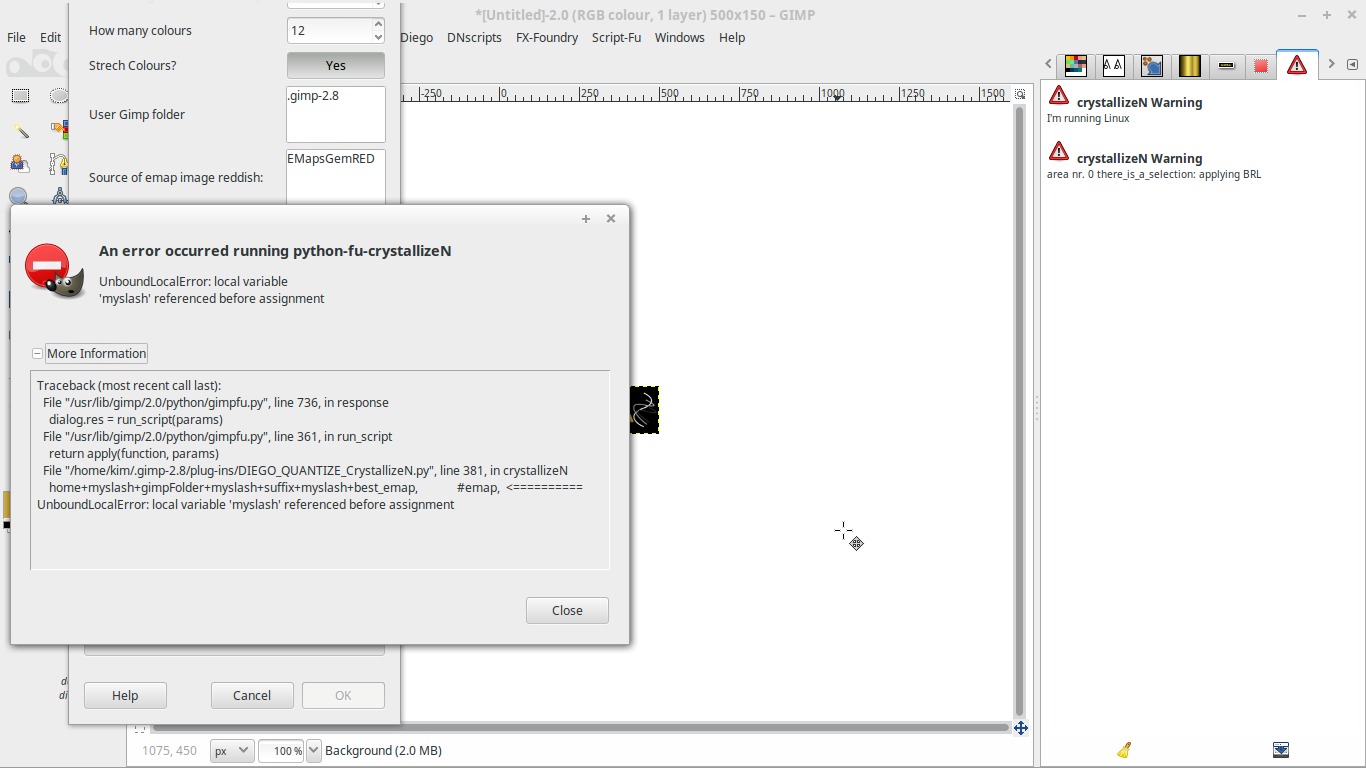The height and width of the screenshot is (768, 1366).
Task: Click the small black image thumbnail on canvas
Action: coord(644,410)
